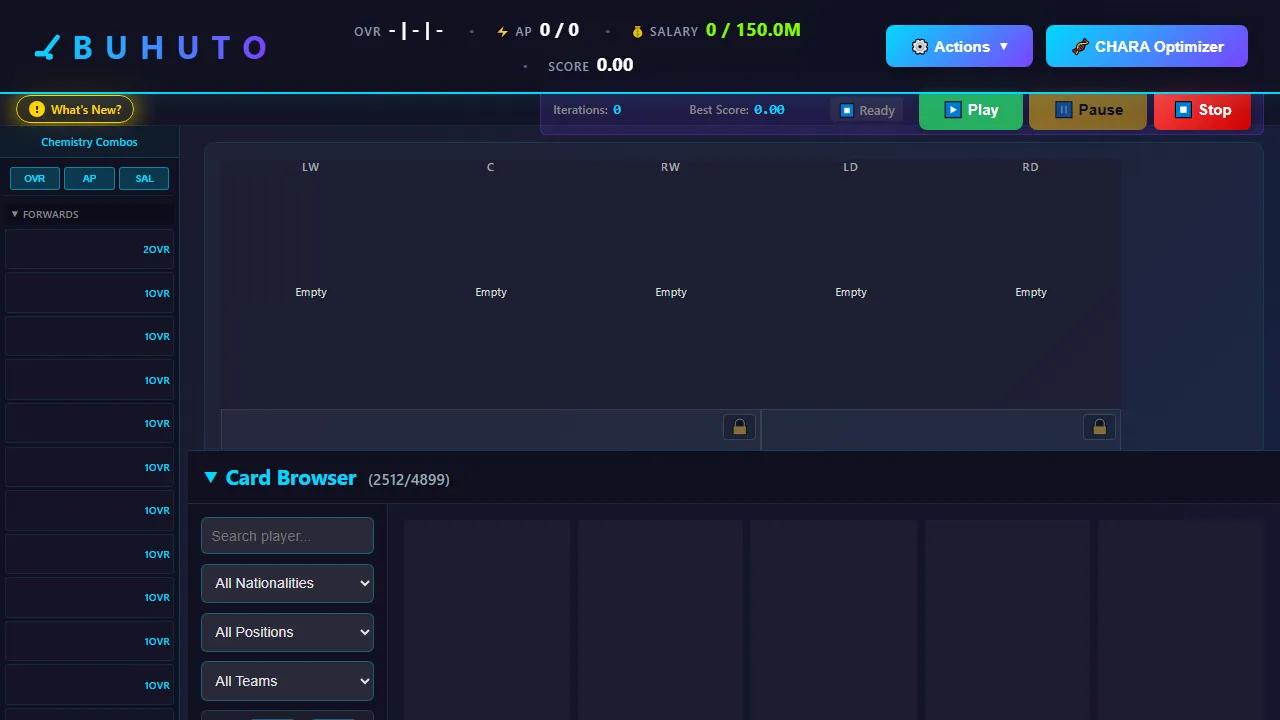Click the BUHUTO logo icon
The image size is (1280, 720).
click(44, 46)
